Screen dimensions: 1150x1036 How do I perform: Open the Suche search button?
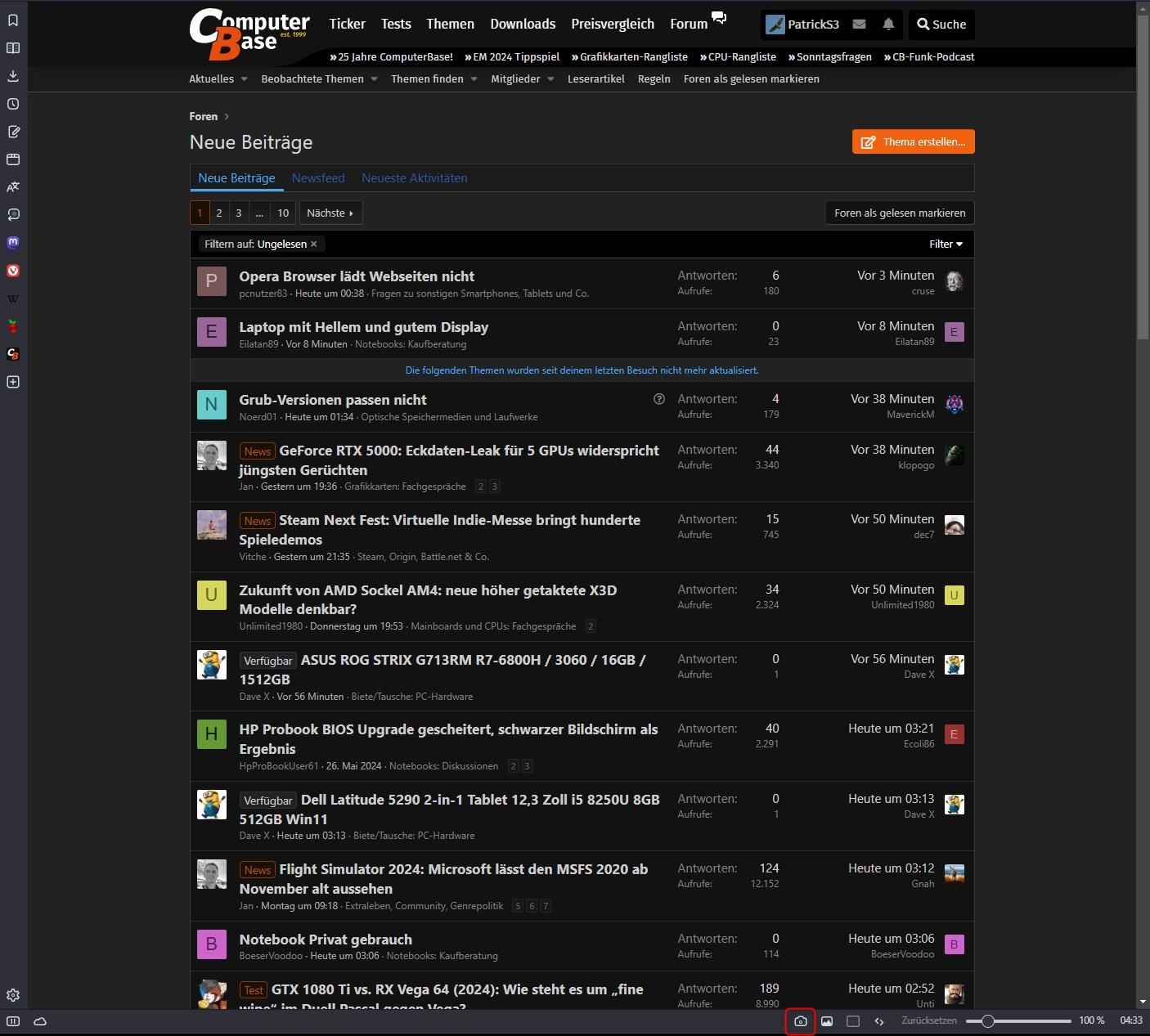click(x=941, y=25)
